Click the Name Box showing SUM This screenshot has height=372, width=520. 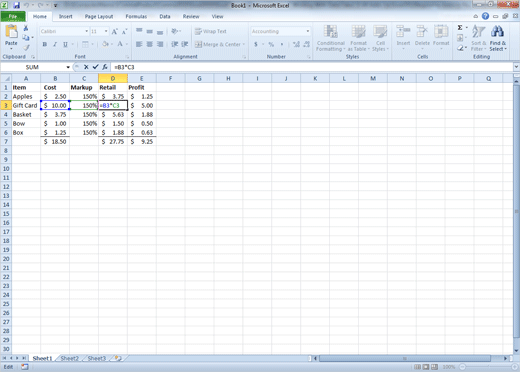point(33,67)
